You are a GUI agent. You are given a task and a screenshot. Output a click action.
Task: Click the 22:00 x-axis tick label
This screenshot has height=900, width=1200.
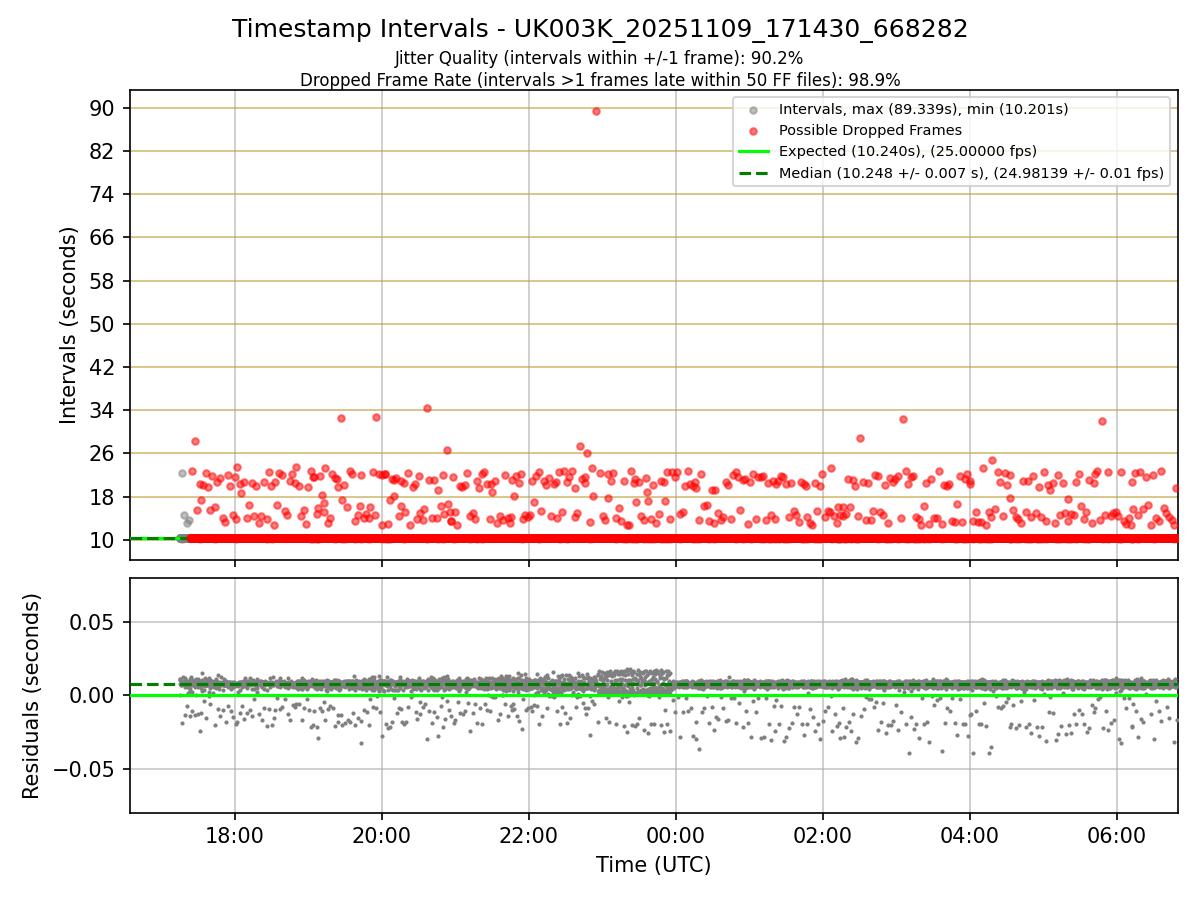[x=529, y=834]
